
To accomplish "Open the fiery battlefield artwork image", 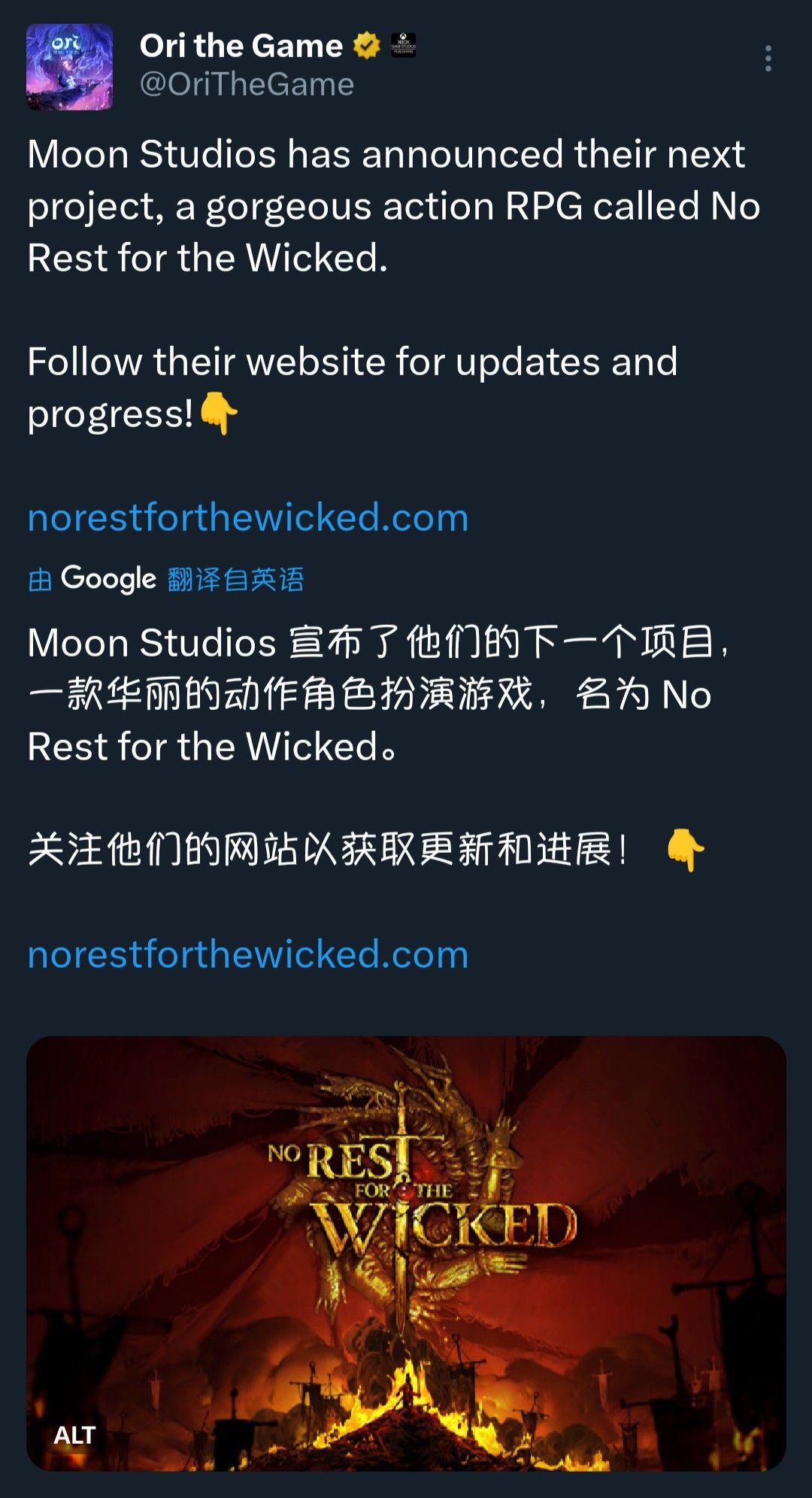I will coord(406,1254).
